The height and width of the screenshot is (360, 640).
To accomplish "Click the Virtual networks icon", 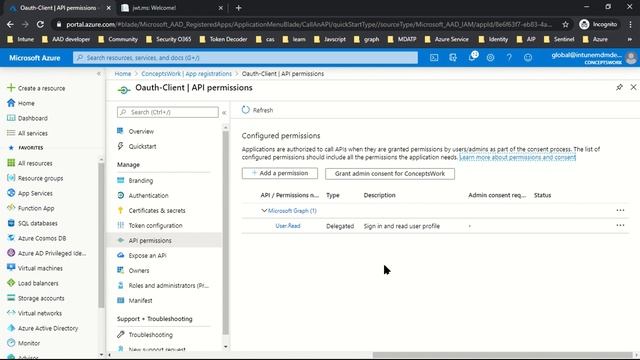I will [x=11, y=313].
